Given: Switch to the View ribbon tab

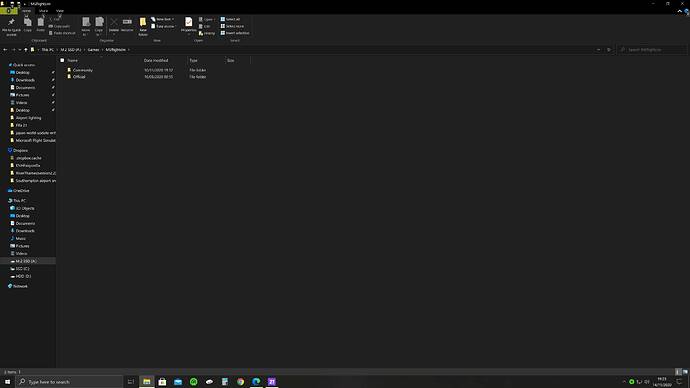Looking at the screenshot, I should (x=59, y=11).
